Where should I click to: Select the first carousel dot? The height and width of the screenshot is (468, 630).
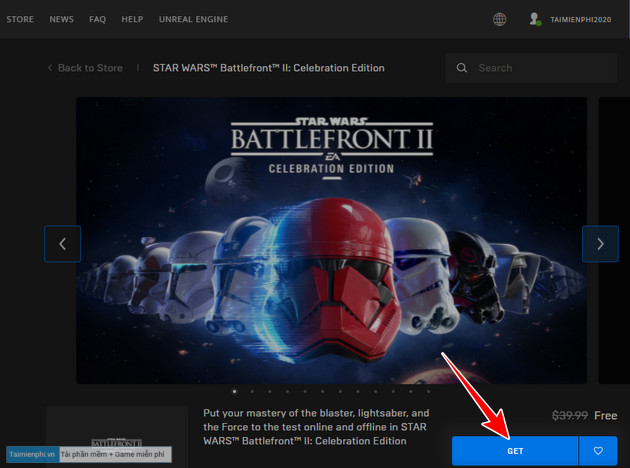(235, 391)
